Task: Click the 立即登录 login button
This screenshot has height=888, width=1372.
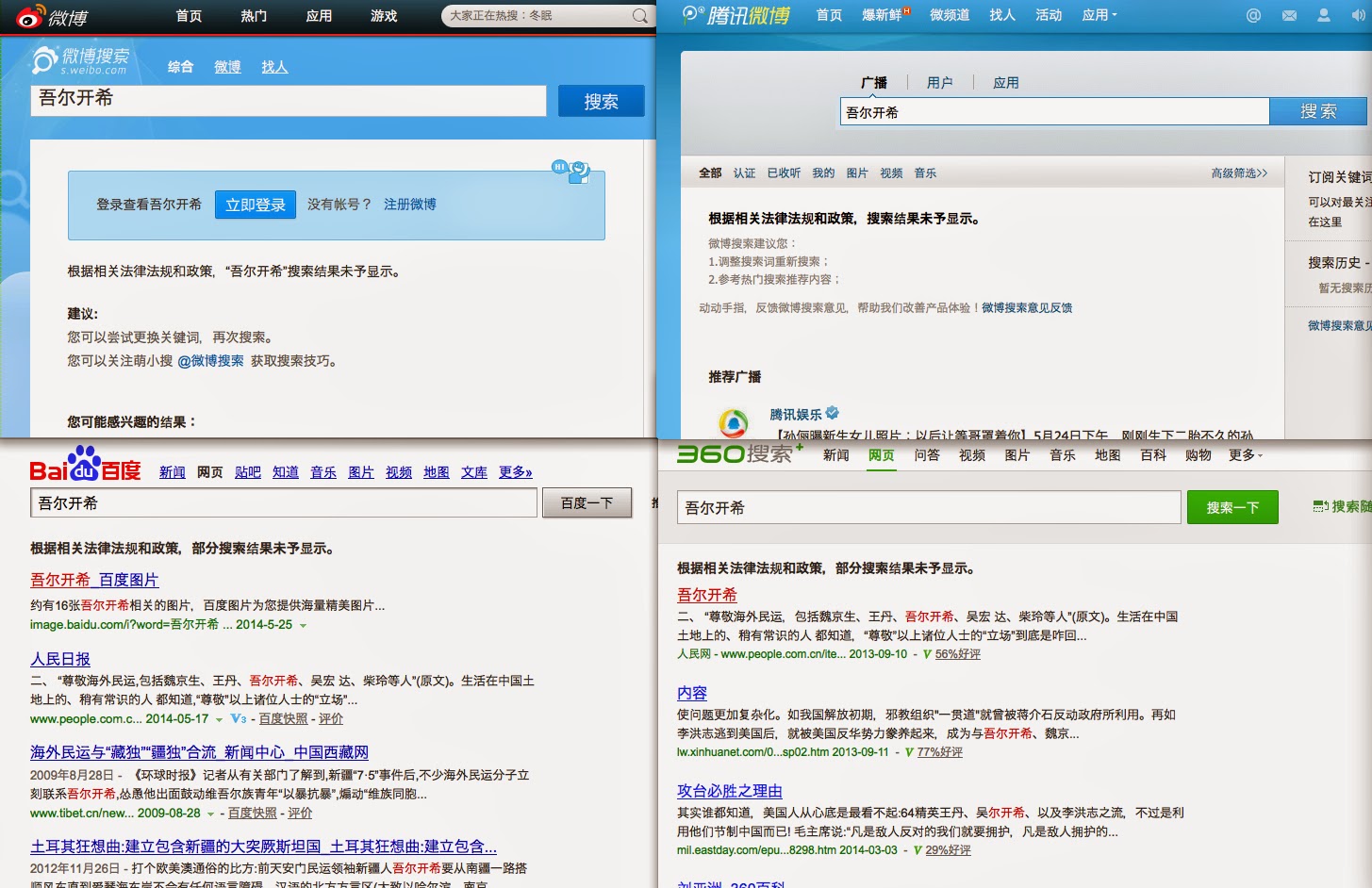Action: pyautogui.click(x=256, y=205)
